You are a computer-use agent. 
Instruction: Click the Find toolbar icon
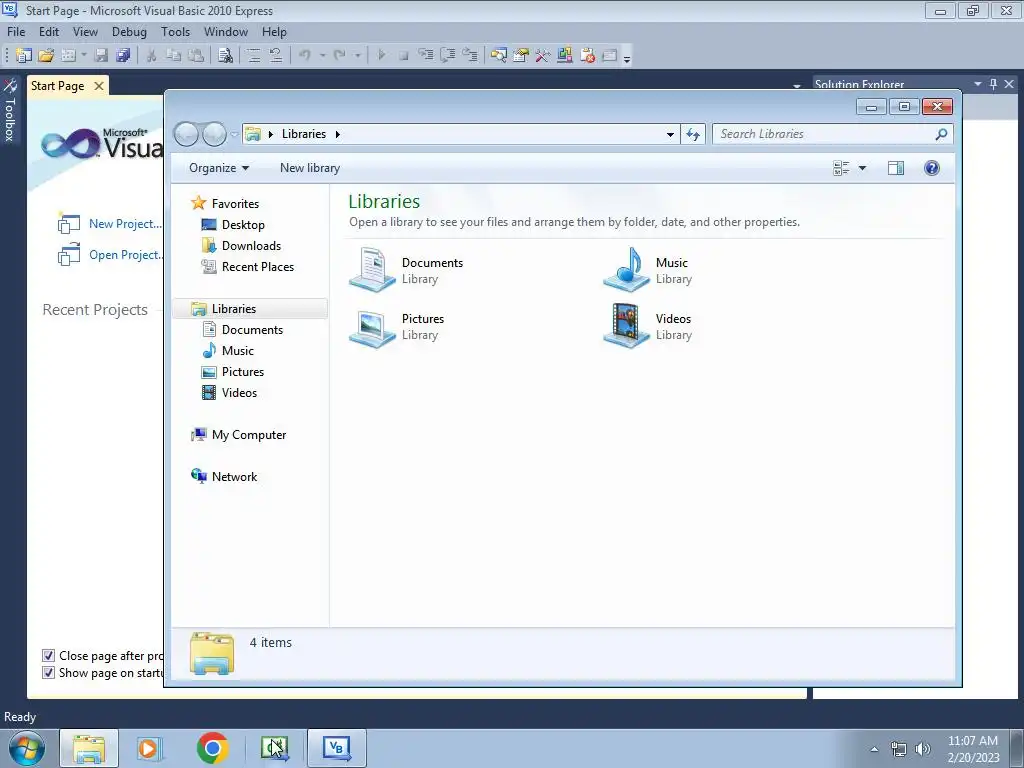pos(225,56)
